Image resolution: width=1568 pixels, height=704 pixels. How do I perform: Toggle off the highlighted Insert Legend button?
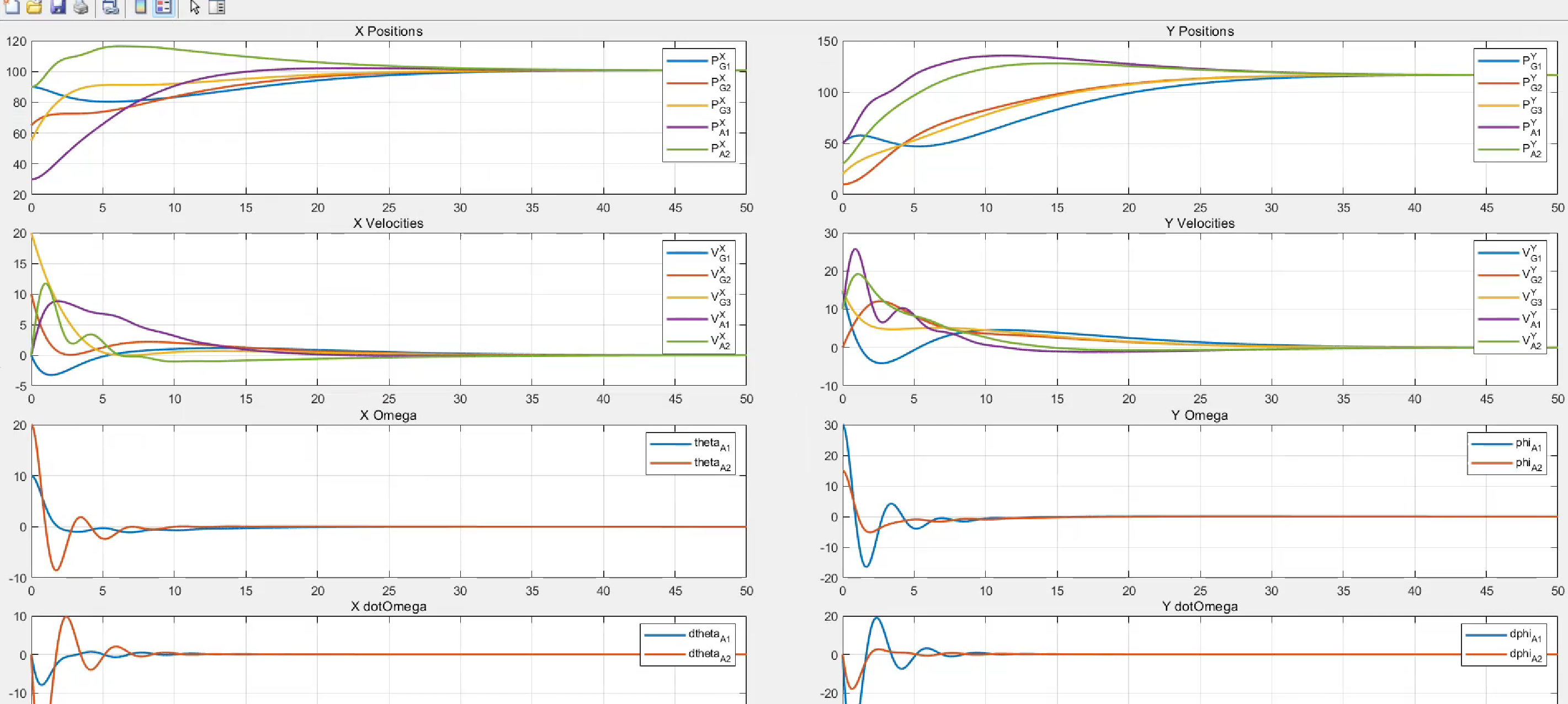(x=163, y=7)
